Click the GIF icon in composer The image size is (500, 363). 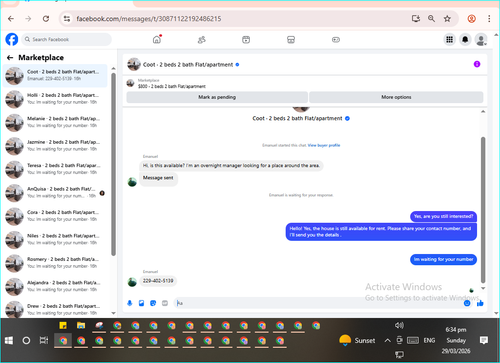(165, 303)
